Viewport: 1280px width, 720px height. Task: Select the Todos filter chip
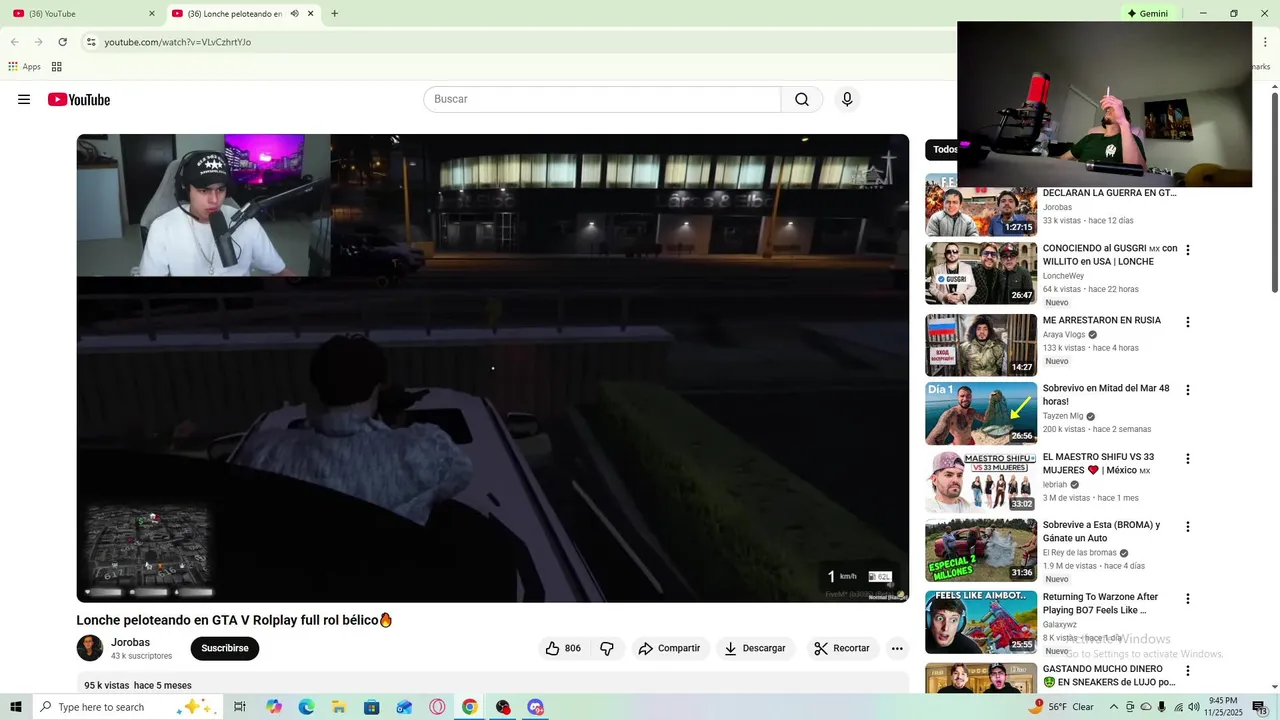pos(942,150)
